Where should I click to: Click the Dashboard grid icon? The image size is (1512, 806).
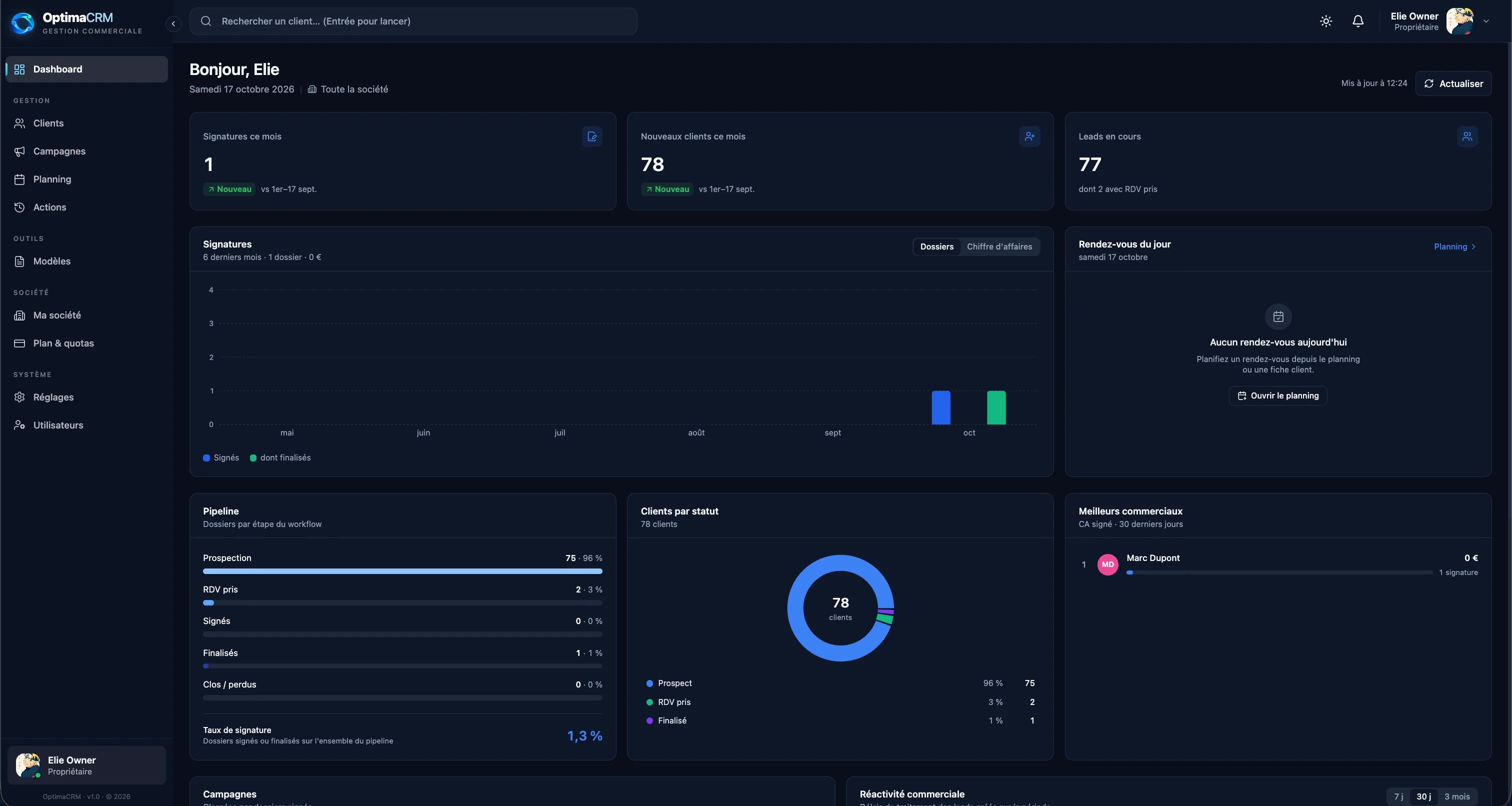point(19,69)
